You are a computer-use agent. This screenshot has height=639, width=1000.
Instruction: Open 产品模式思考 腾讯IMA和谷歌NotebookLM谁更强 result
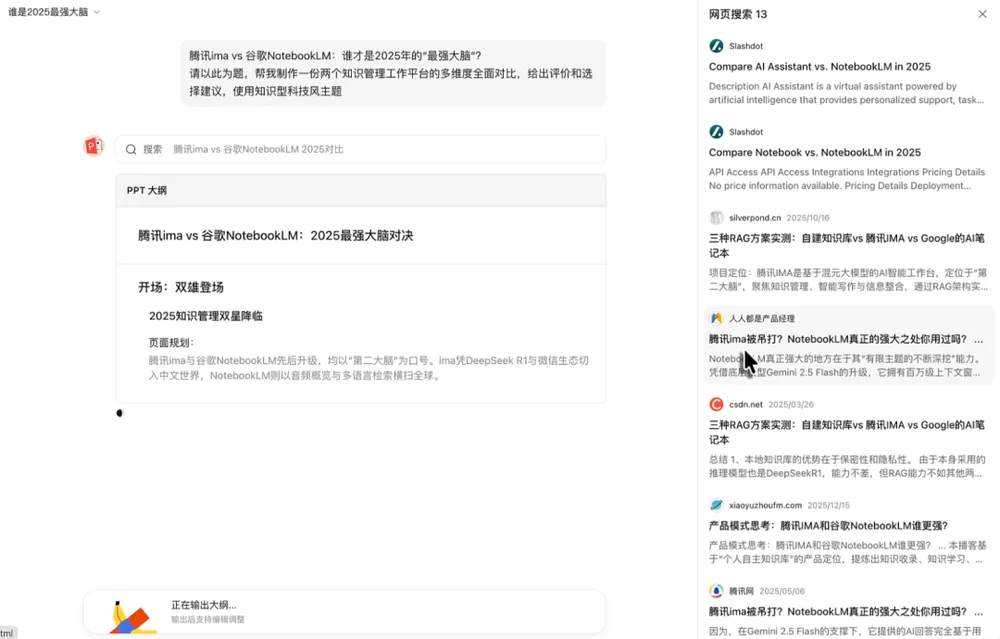coord(828,525)
